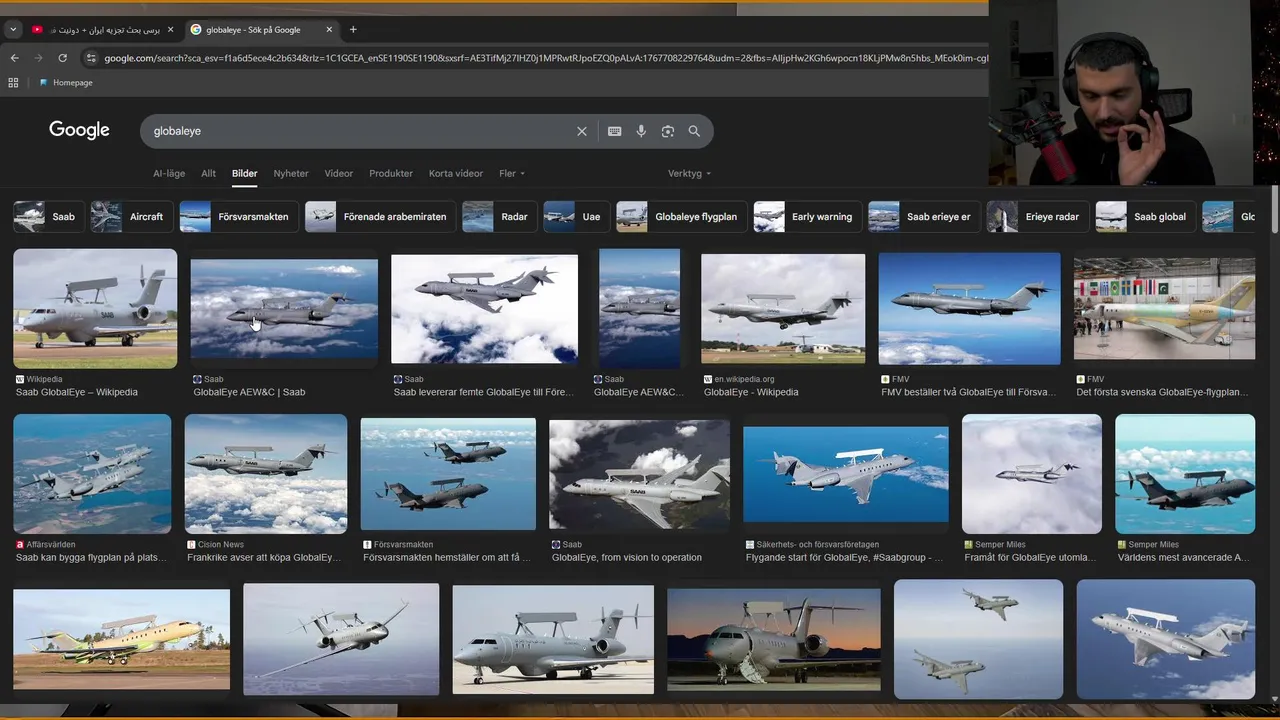The width and height of the screenshot is (1280, 720).
Task: Open Cision News Frankrike avser image
Action: pyautogui.click(x=266, y=473)
